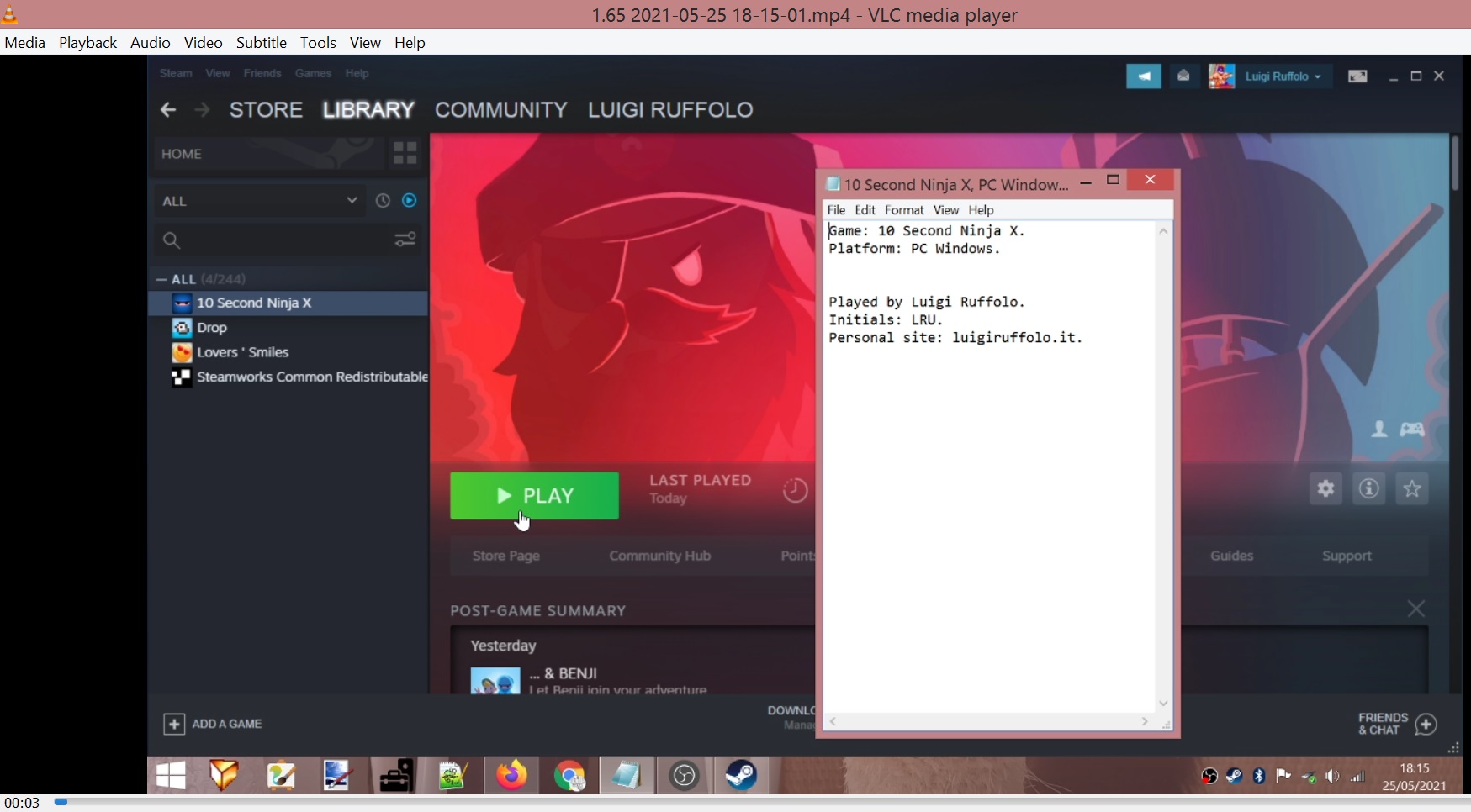Toggle sort by recent activity clock icon
This screenshot has height=812, width=1471.
click(383, 201)
